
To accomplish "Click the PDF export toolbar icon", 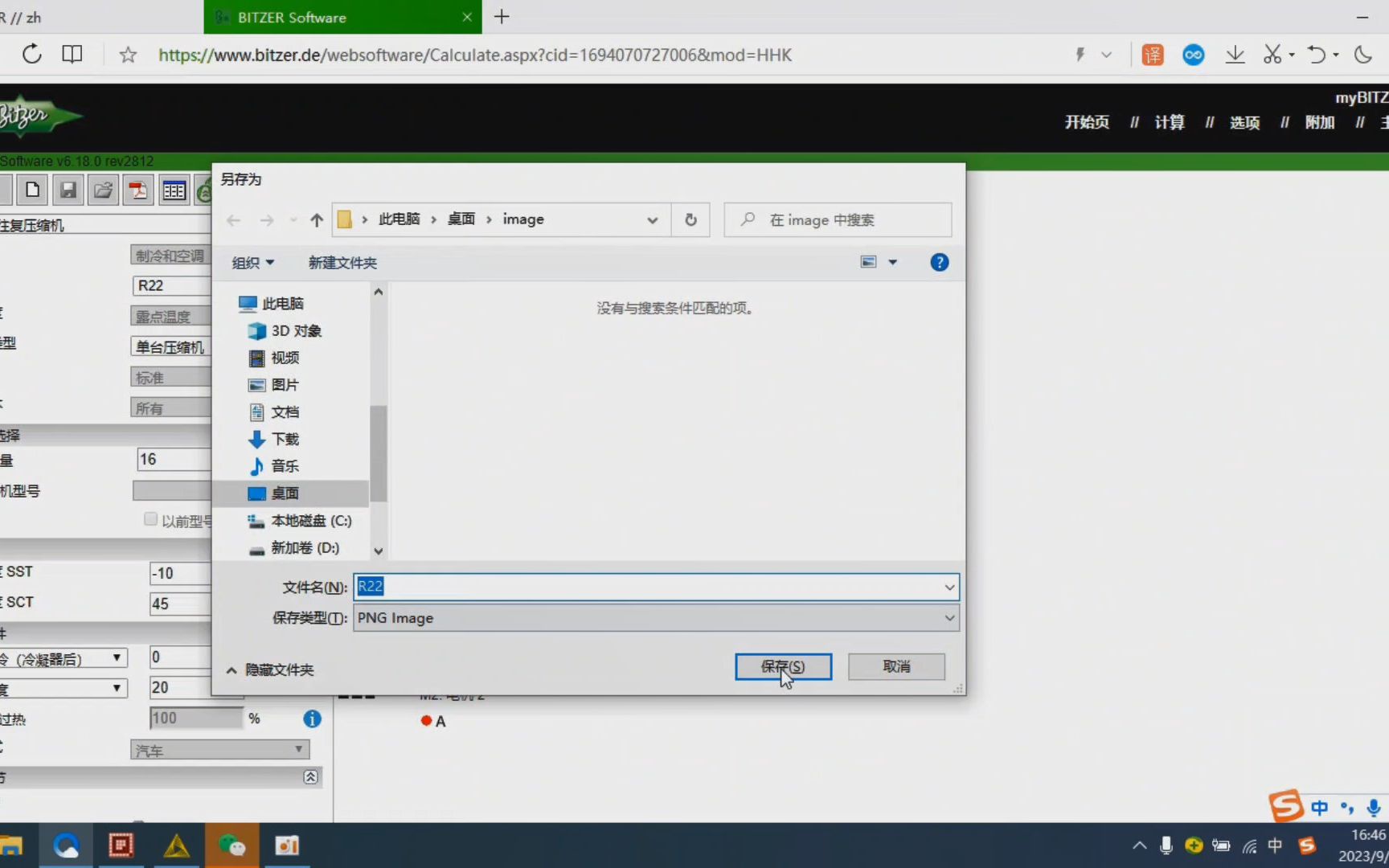I will (x=138, y=190).
